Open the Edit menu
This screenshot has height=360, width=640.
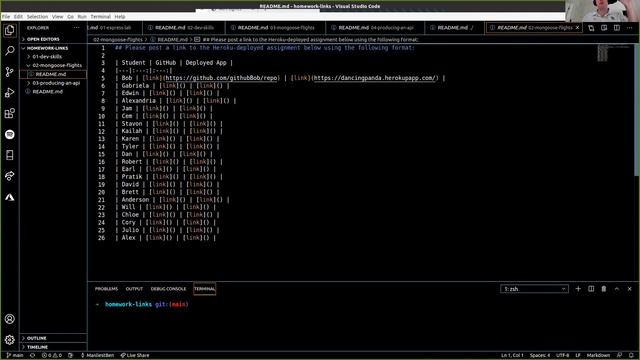click(x=18, y=17)
